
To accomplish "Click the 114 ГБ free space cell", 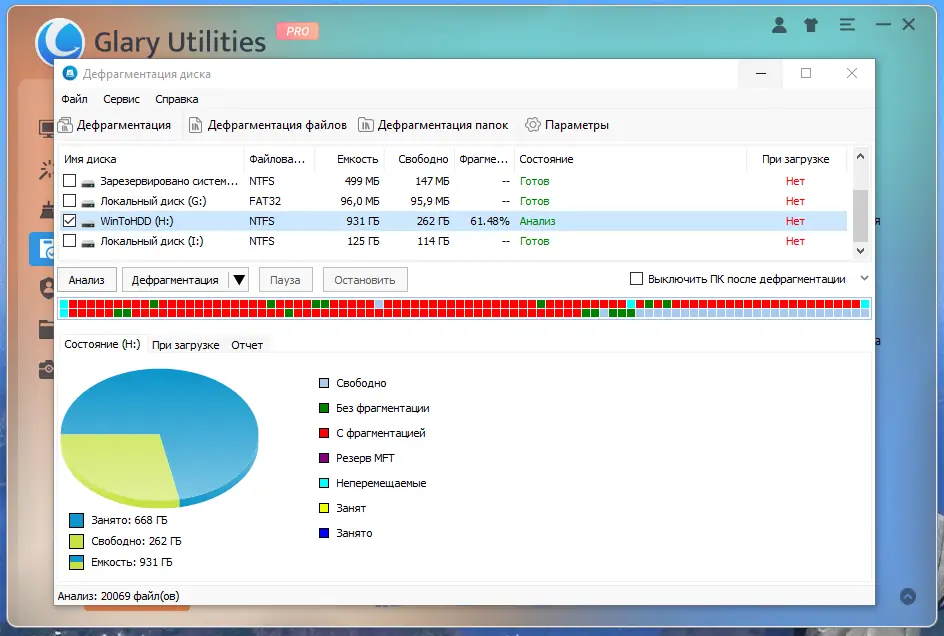I will [x=433, y=241].
